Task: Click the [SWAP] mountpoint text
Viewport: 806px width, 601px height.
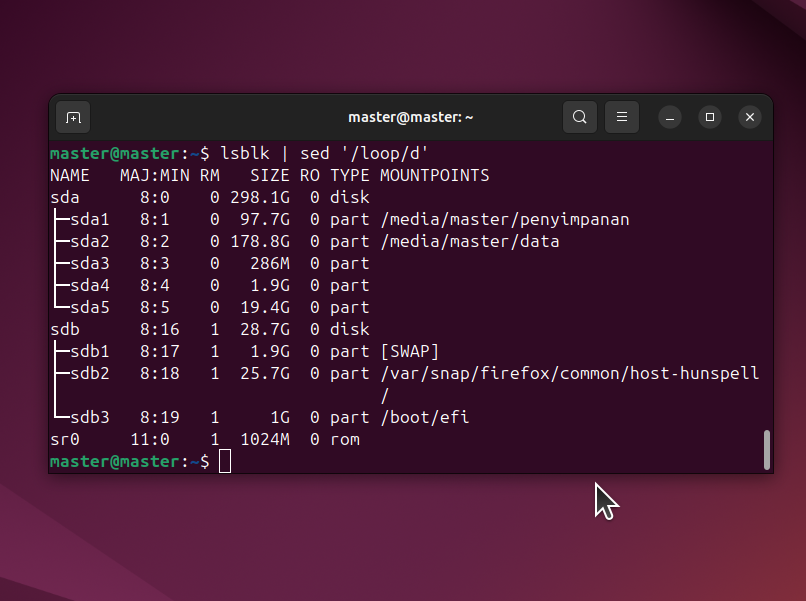Action: pos(410,352)
